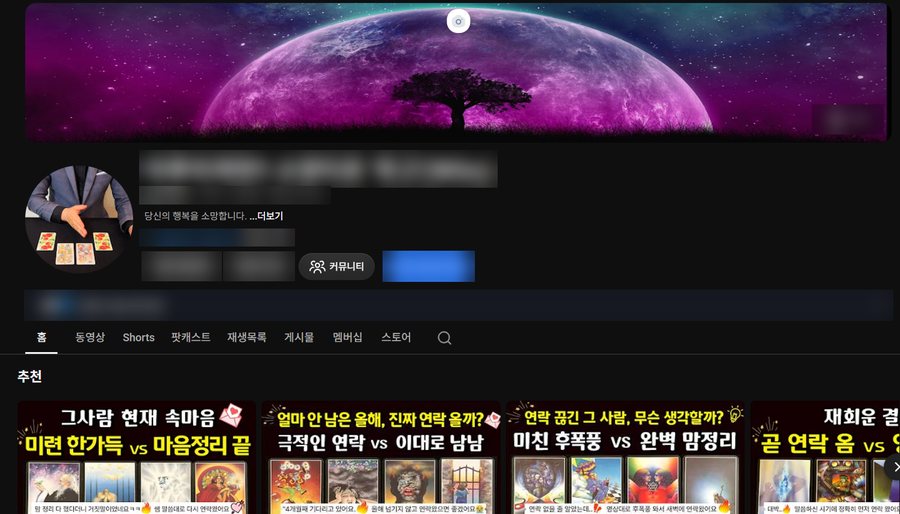This screenshot has width=900, height=514.
Task: Switch to the 동영상 tab
Action: point(90,337)
